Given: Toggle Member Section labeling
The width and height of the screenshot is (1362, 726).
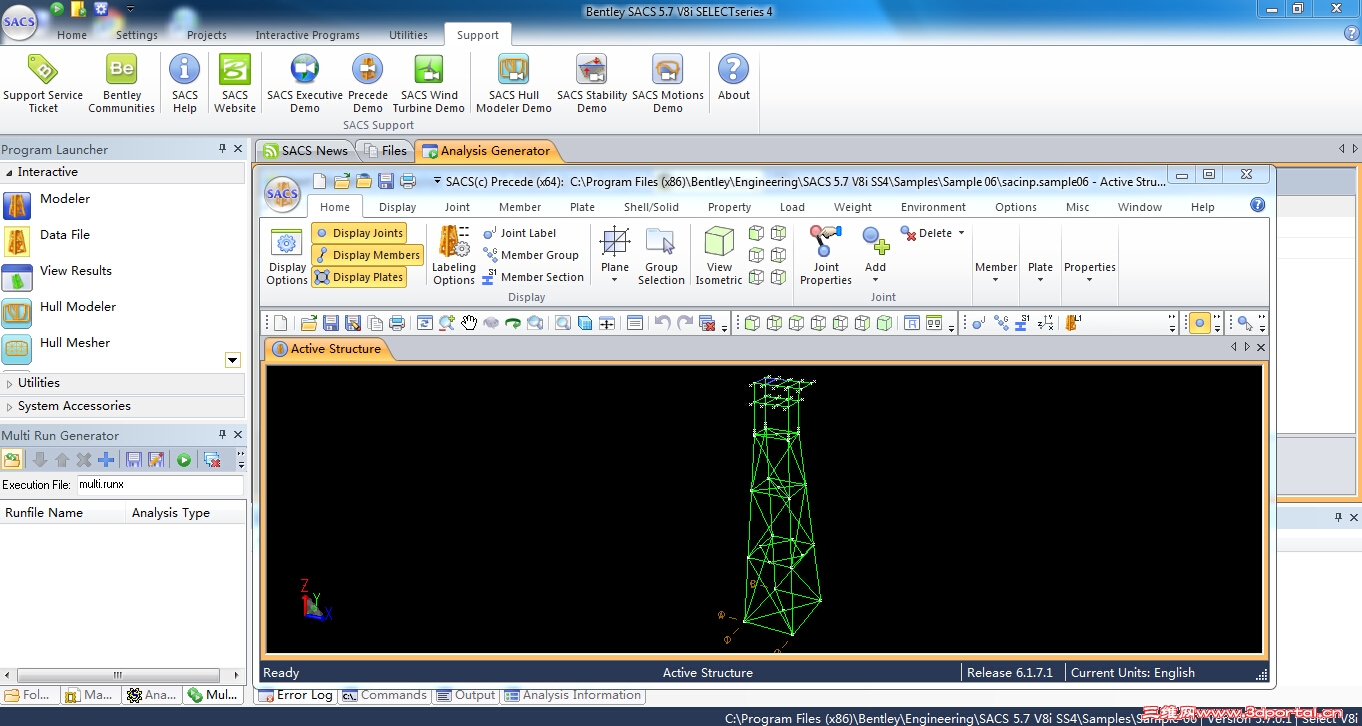Looking at the screenshot, I should (x=533, y=277).
